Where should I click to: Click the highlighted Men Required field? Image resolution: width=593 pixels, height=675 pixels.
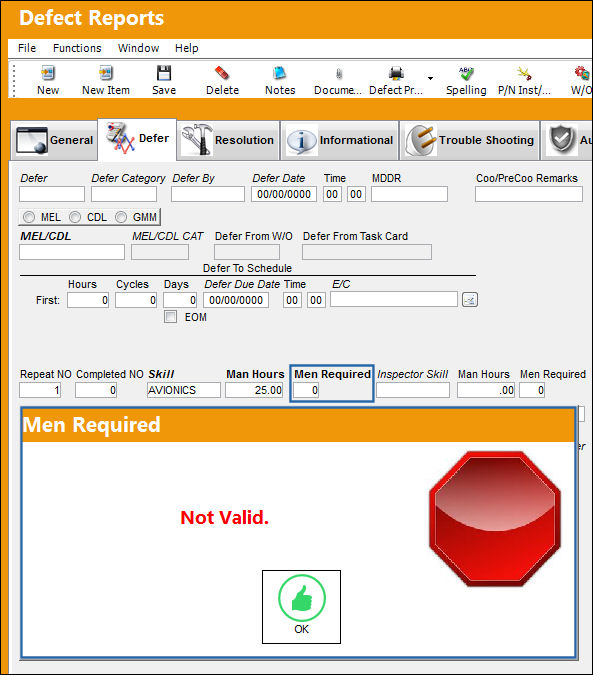[x=306, y=390]
